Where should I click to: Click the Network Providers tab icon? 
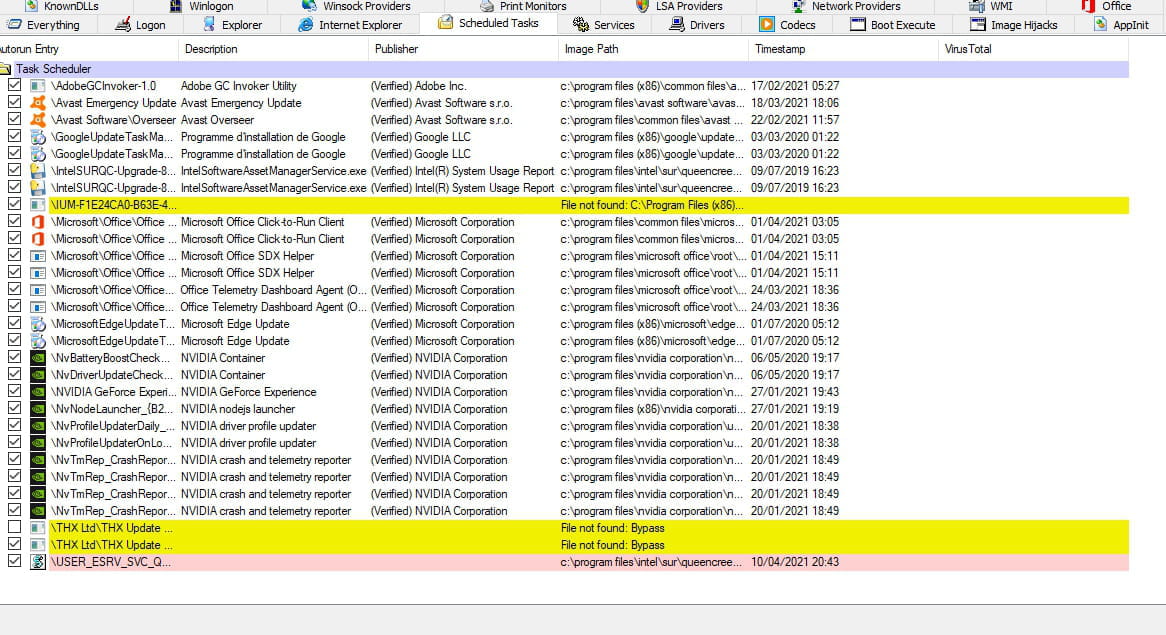pos(798,6)
